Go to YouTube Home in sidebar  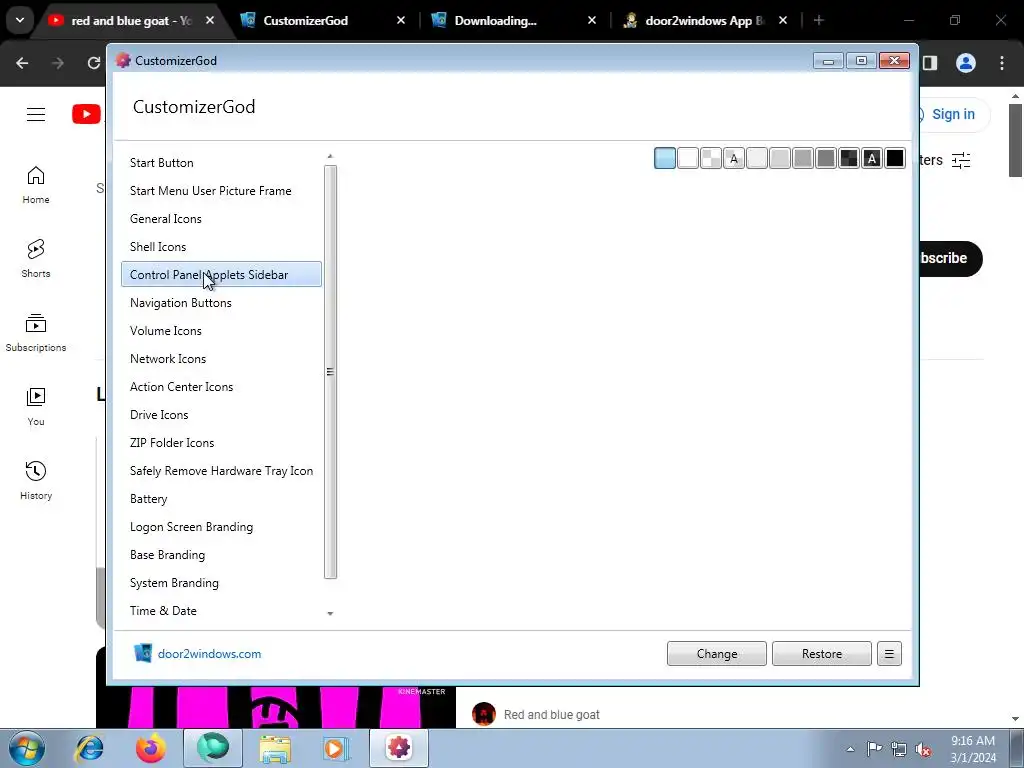[x=36, y=185]
